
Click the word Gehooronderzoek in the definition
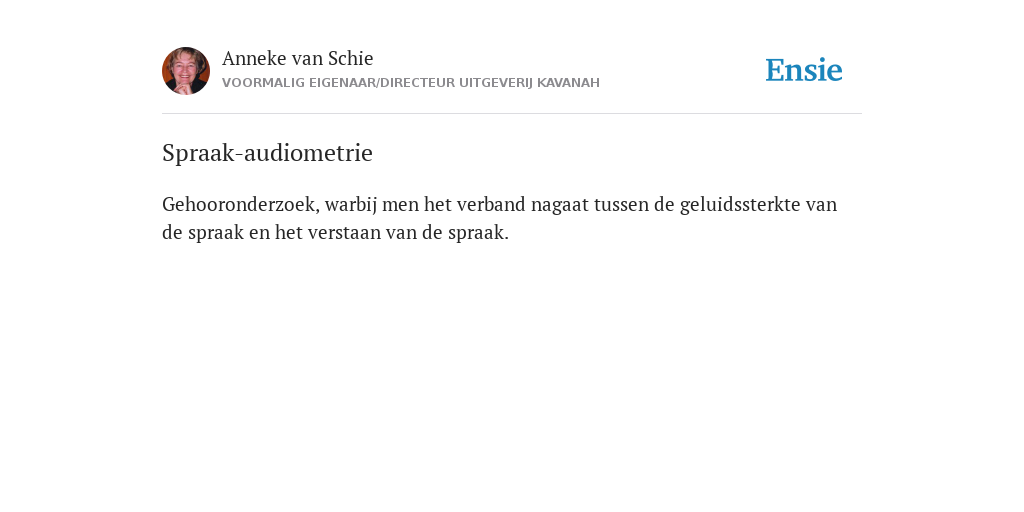point(241,205)
